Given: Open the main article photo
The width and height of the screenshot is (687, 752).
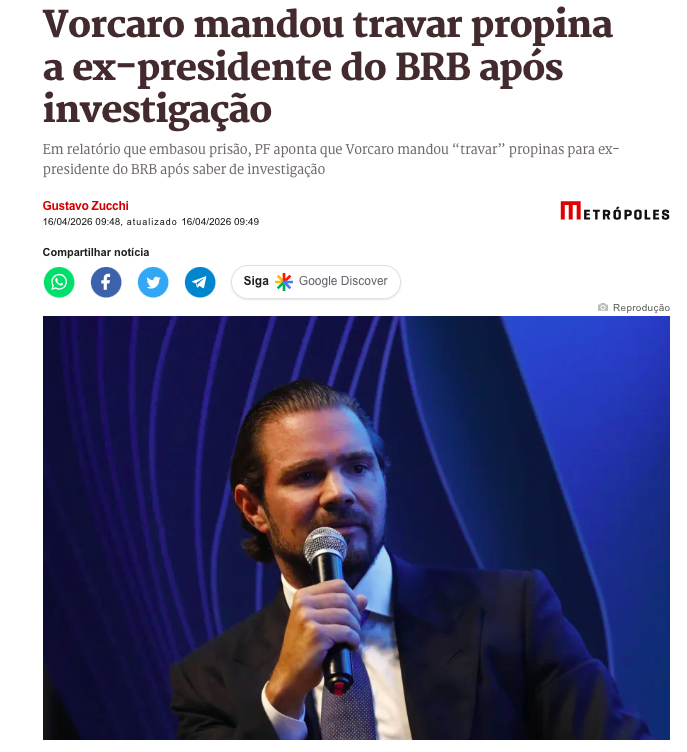Looking at the screenshot, I should [356, 528].
